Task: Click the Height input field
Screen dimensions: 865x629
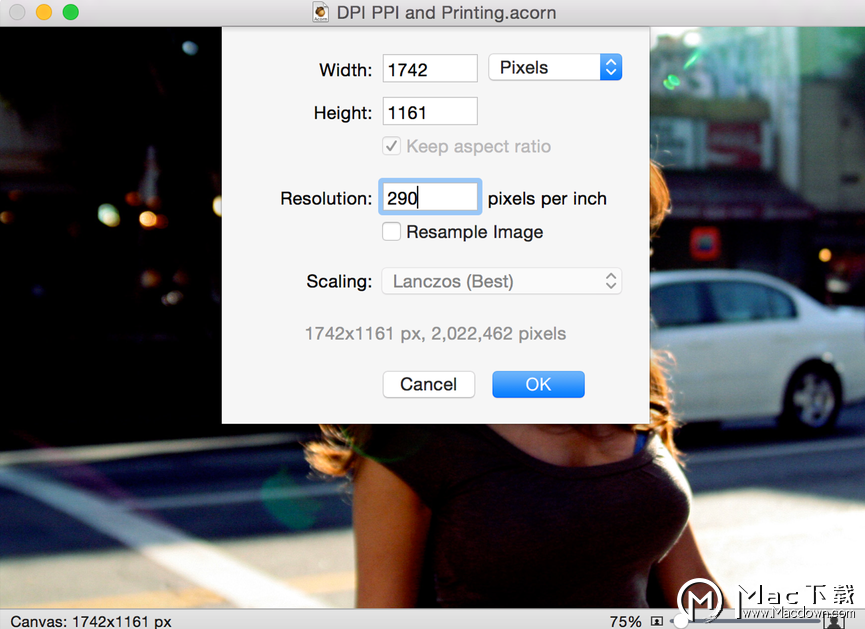Action: (430, 111)
